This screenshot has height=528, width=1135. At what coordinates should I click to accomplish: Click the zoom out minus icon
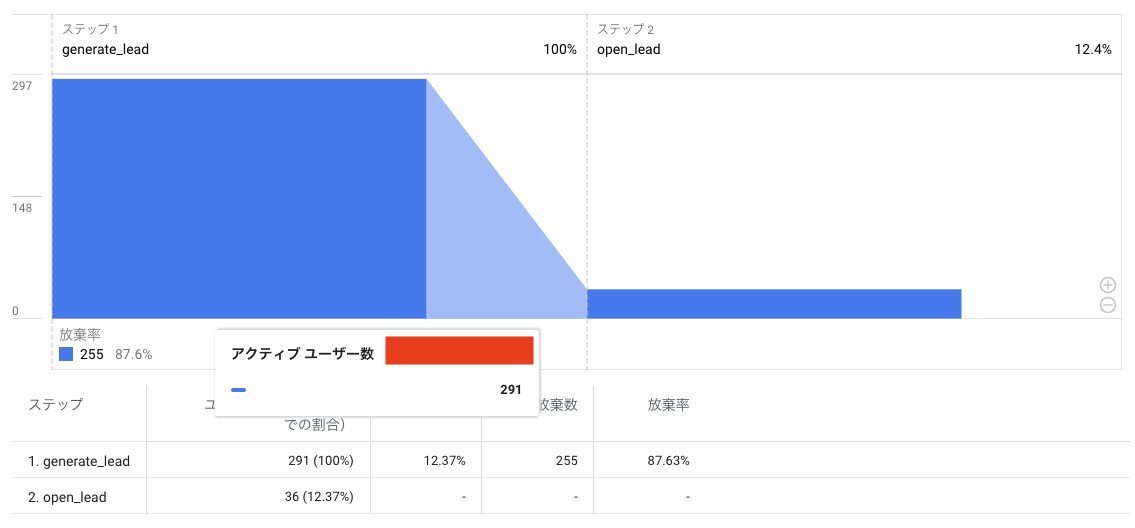click(x=1108, y=305)
